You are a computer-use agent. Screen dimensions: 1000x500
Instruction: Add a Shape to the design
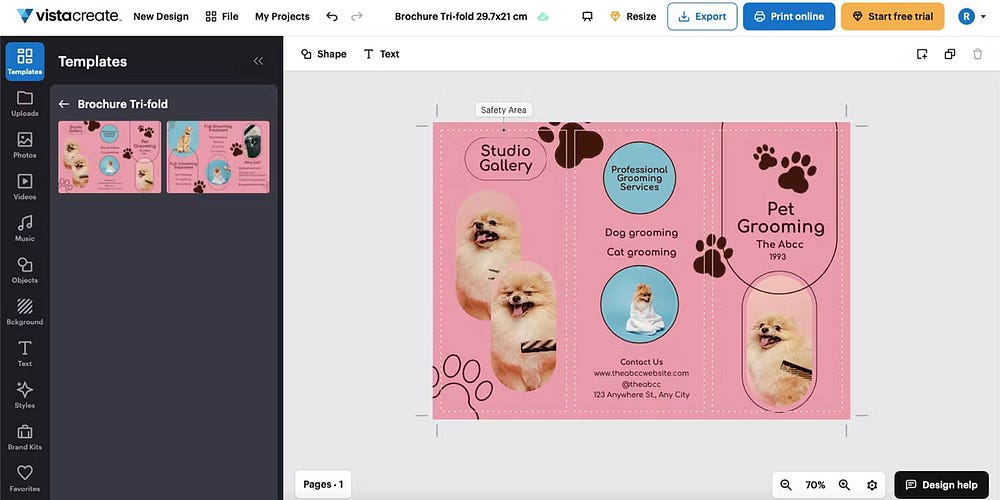coord(324,54)
